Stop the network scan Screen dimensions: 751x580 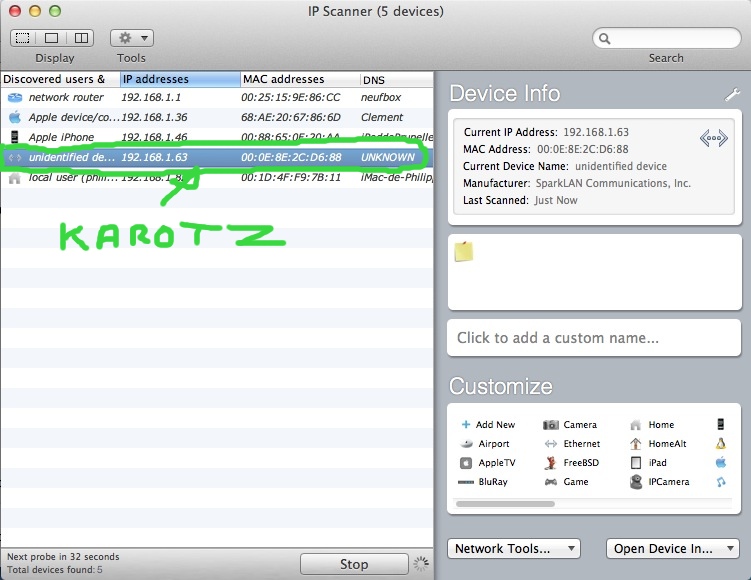pos(354,564)
